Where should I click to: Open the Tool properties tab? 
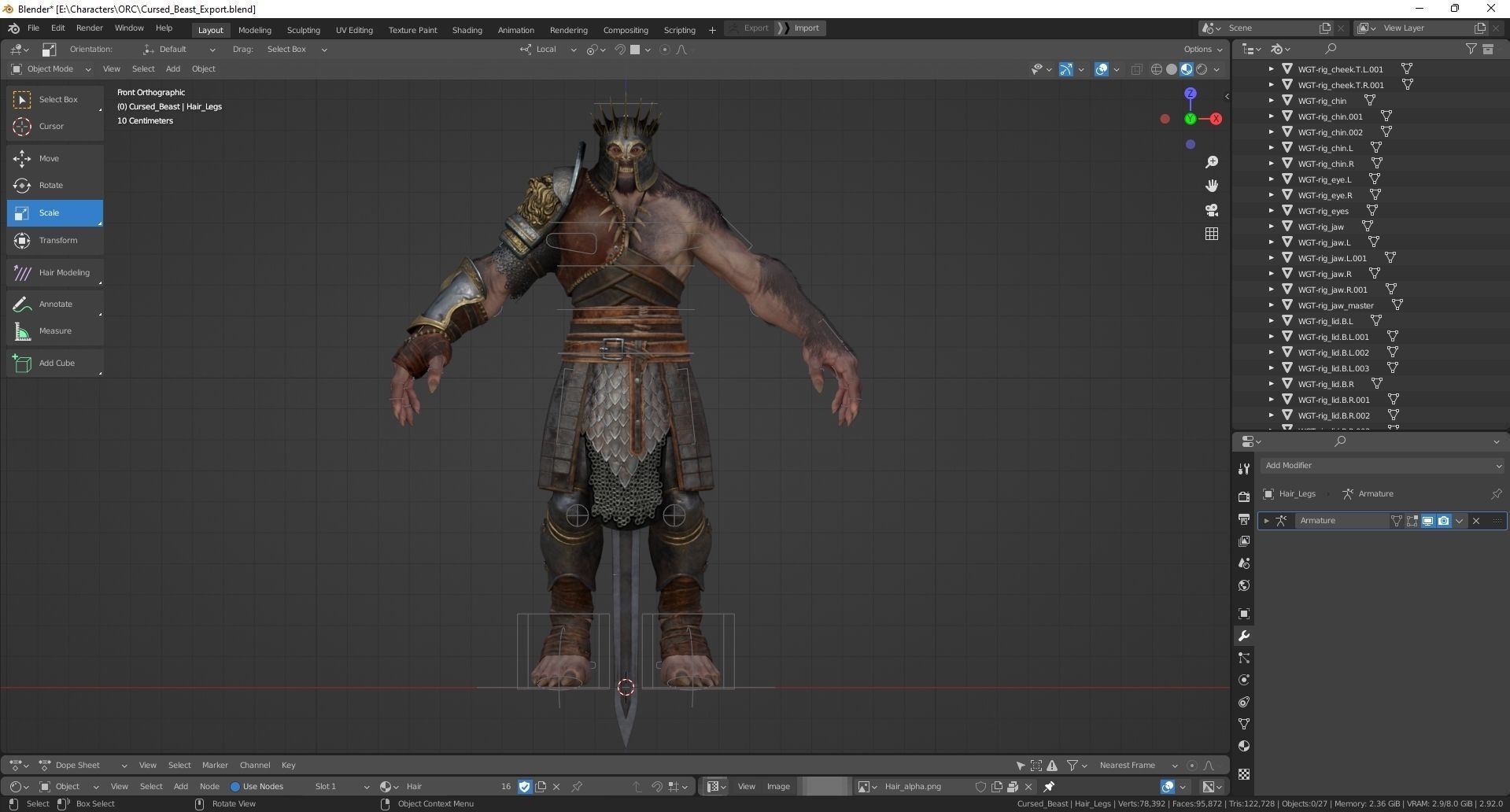tap(1244, 469)
